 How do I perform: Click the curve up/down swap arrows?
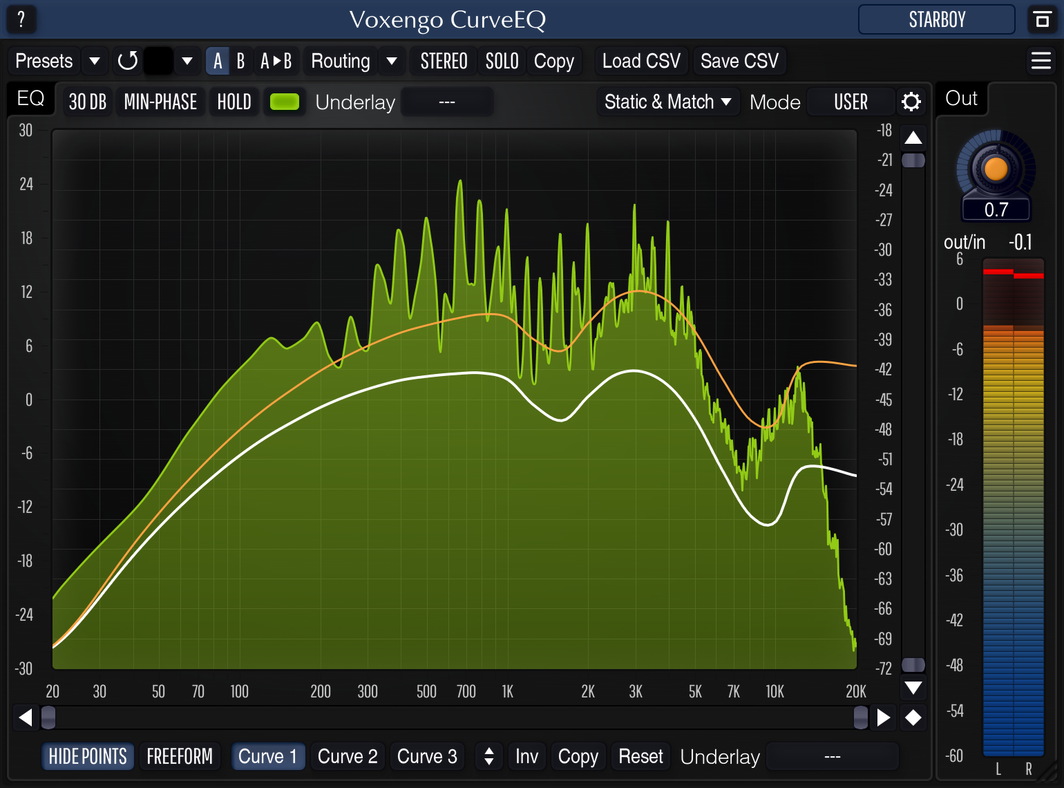489,756
